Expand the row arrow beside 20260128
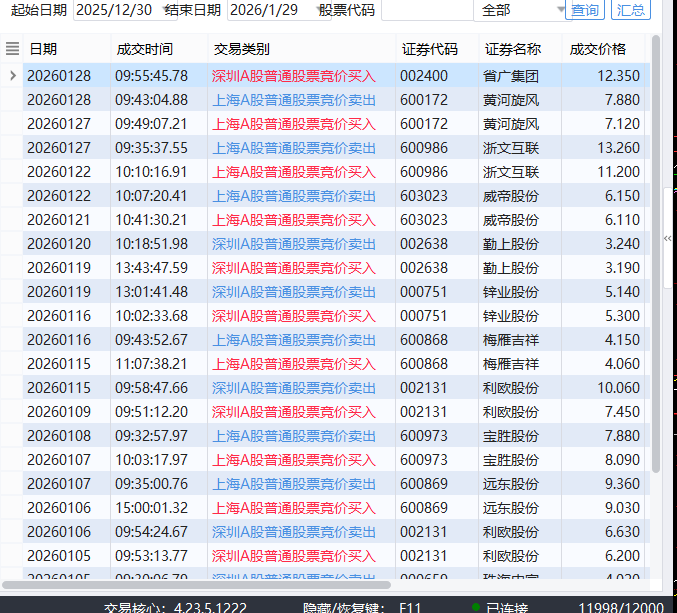The image size is (677, 613). [x=13, y=76]
